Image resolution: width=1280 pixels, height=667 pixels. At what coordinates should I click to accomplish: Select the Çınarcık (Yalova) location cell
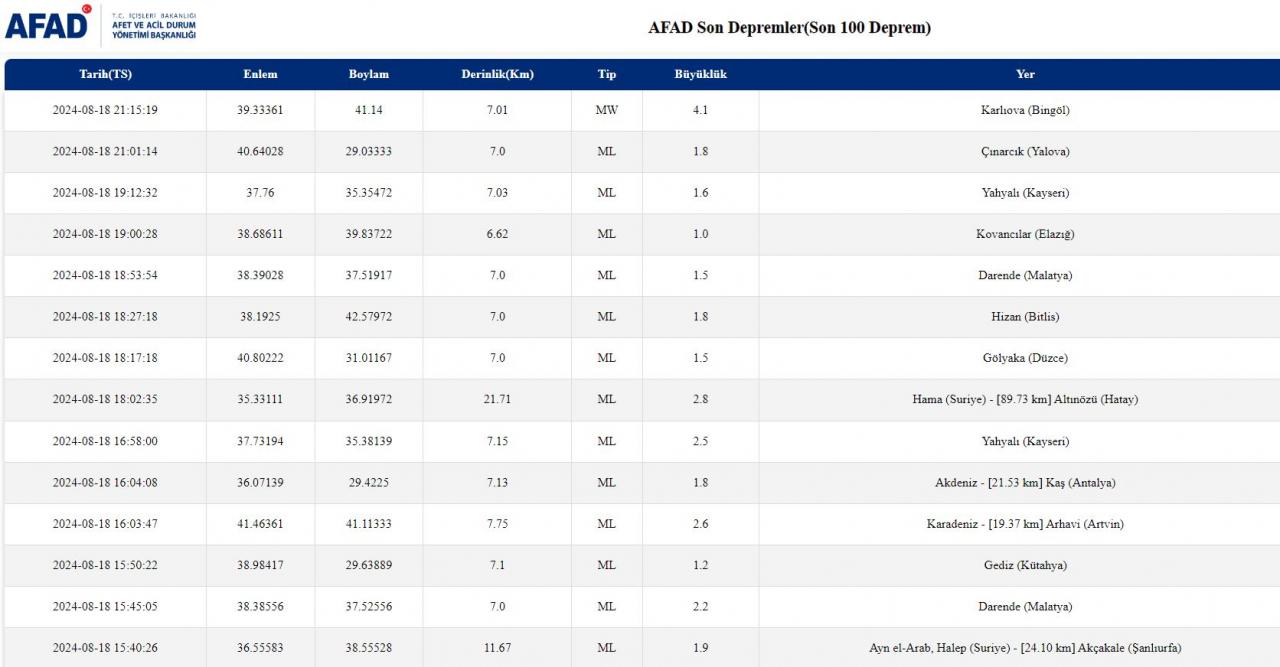[x=1025, y=152]
